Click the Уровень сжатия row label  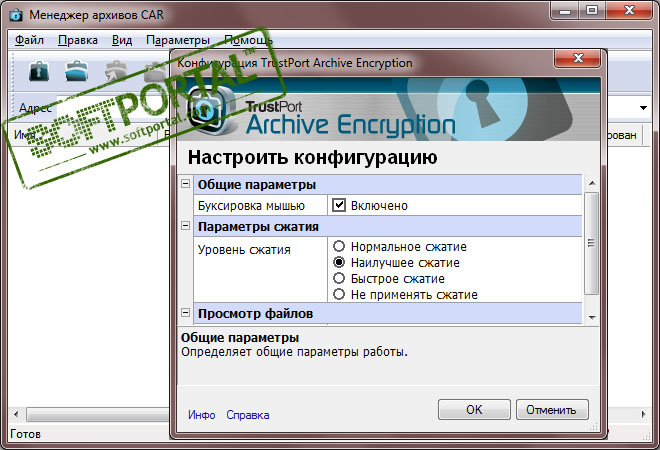point(244,250)
